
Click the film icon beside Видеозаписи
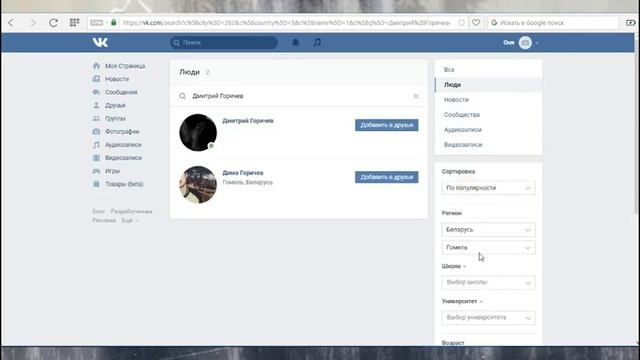click(96, 158)
